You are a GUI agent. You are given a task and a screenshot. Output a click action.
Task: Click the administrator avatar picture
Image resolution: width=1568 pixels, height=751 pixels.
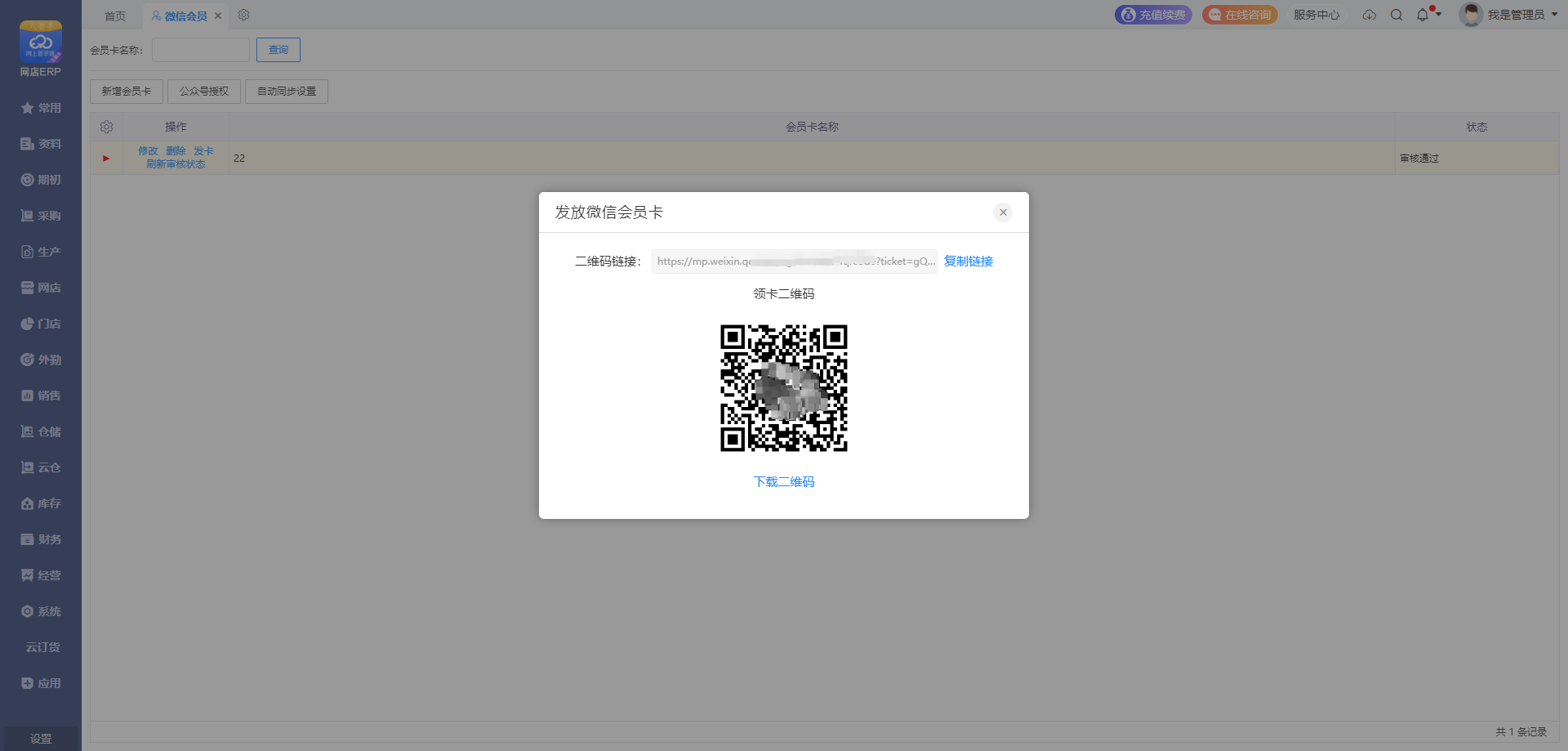[1471, 15]
